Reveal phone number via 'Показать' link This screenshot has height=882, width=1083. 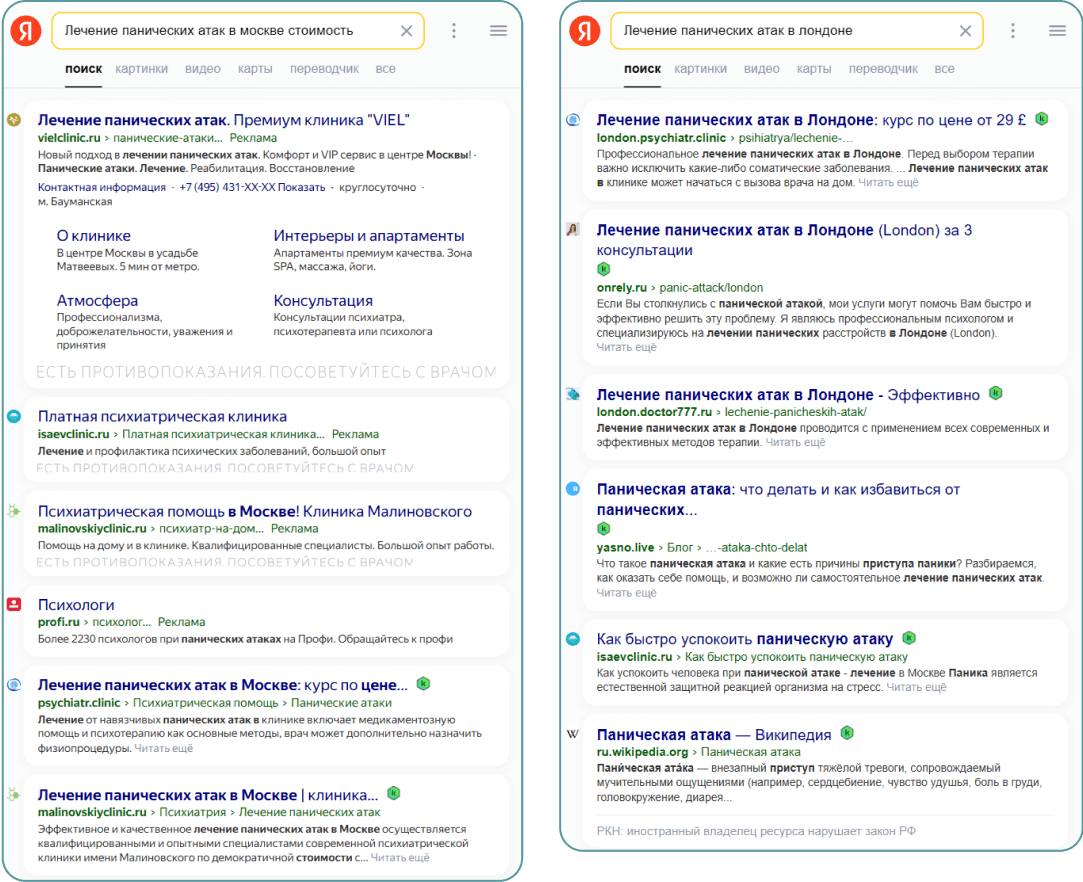point(301,187)
